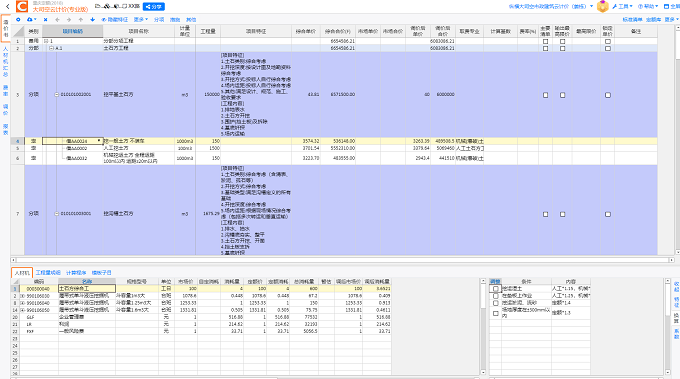680x379 pixels.
Task: Open 定额库 panel link
Action: (654, 20)
